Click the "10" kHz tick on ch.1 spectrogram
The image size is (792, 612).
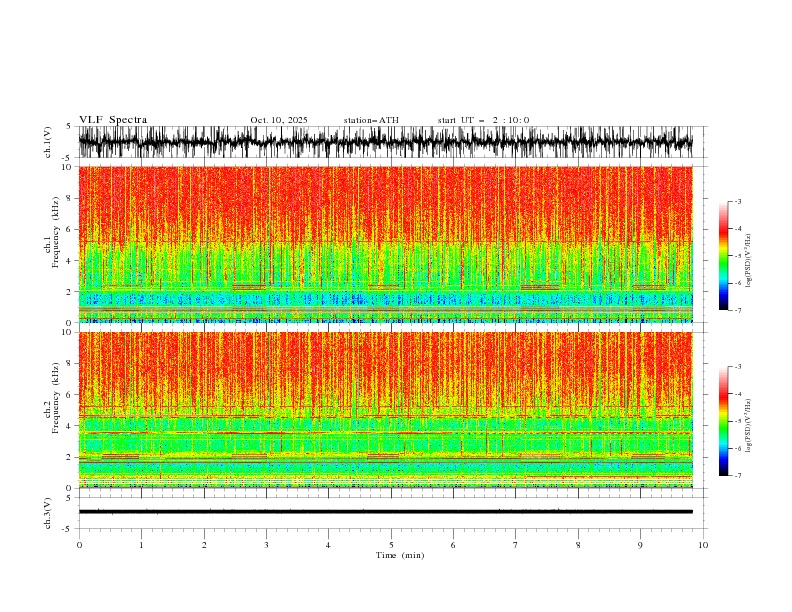pyautogui.click(x=68, y=167)
